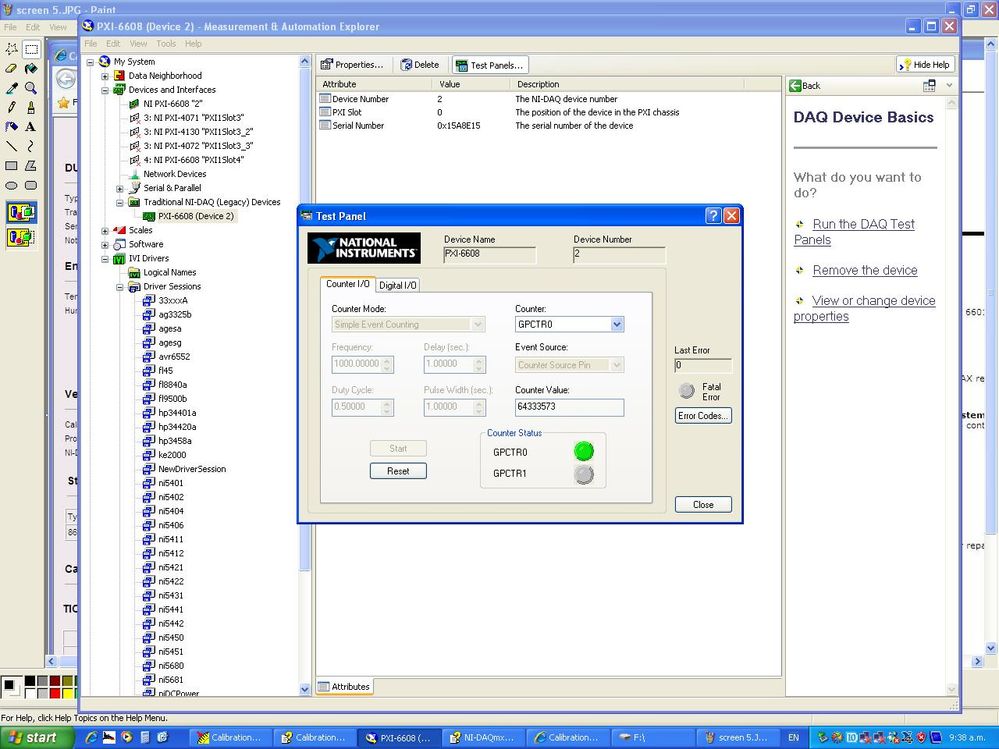Click the Hide Help button

[x=925, y=64]
